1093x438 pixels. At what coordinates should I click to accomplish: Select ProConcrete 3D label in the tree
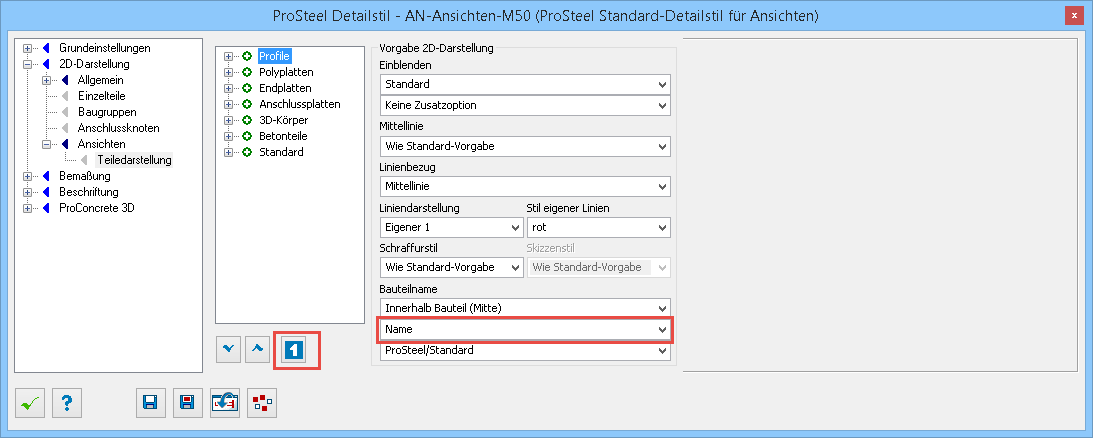pyautogui.click(x=97, y=208)
